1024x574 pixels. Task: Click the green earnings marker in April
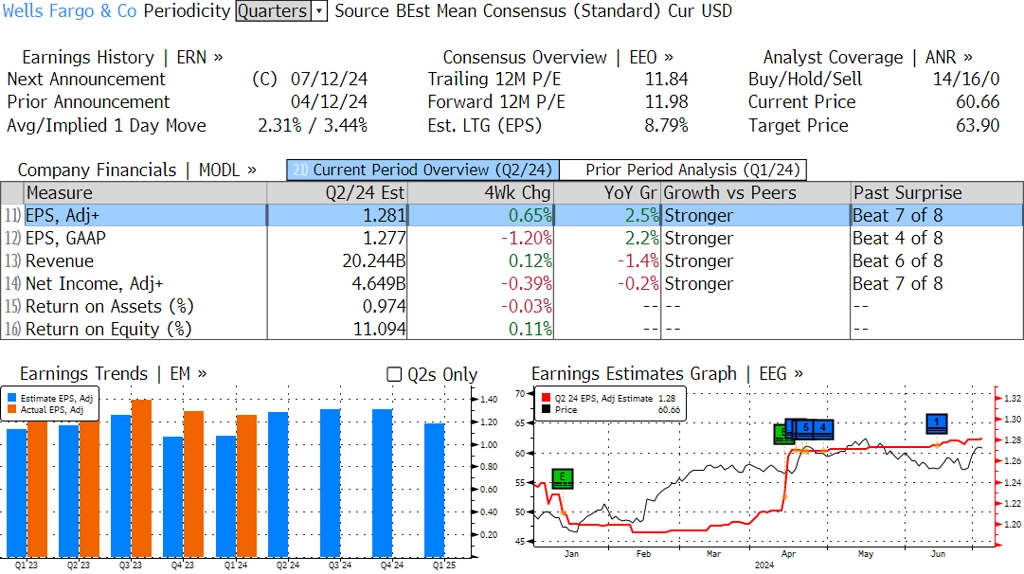tap(784, 434)
